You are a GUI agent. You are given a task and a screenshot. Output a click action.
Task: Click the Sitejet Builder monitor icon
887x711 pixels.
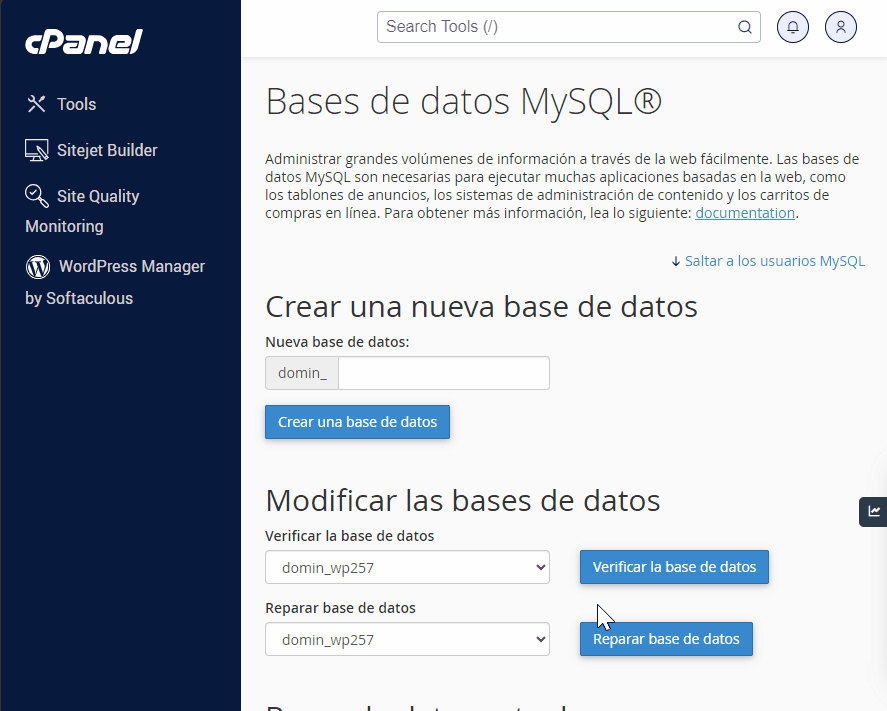[x=37, y=150]
